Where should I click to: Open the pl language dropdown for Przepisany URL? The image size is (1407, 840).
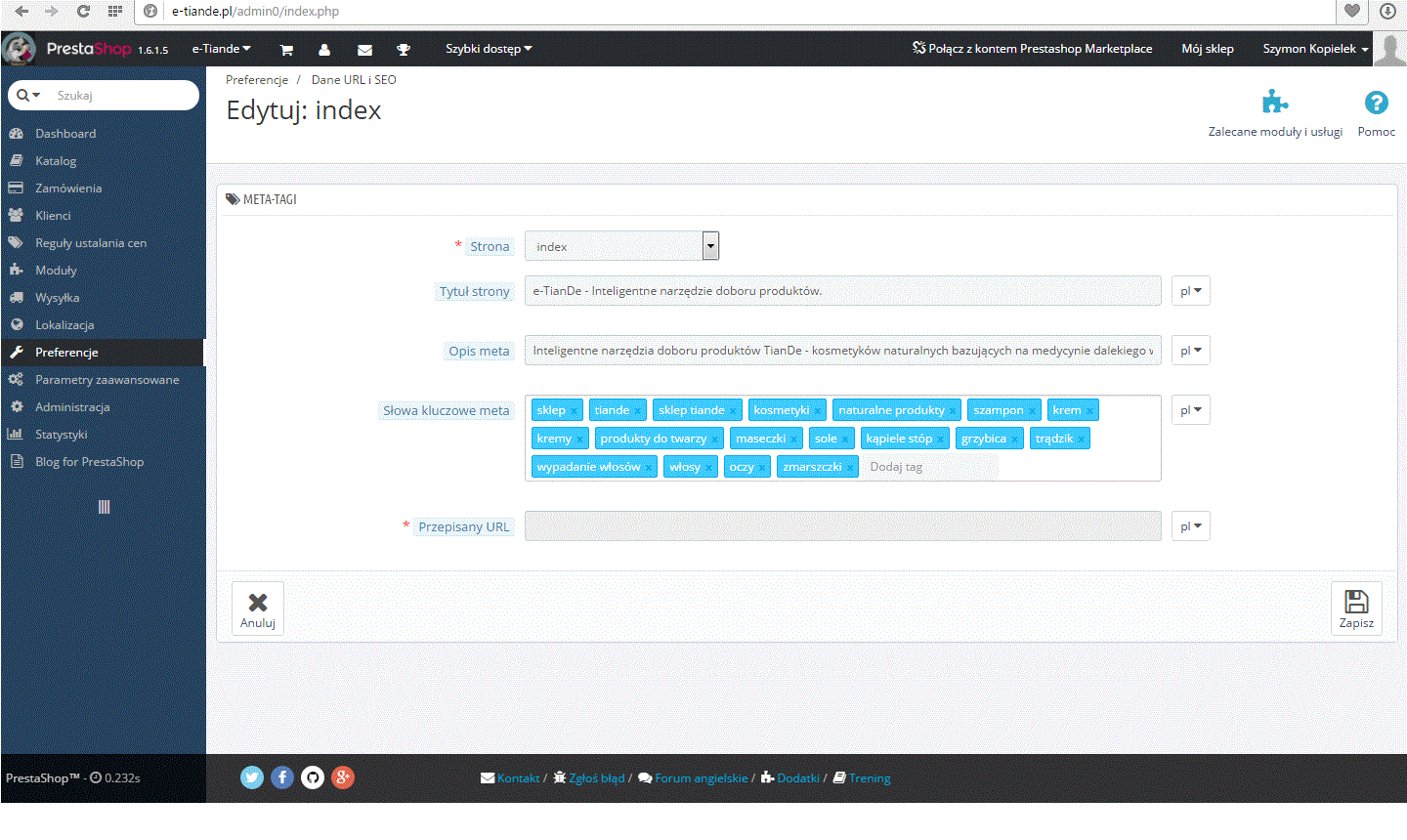pos(1190,526)
